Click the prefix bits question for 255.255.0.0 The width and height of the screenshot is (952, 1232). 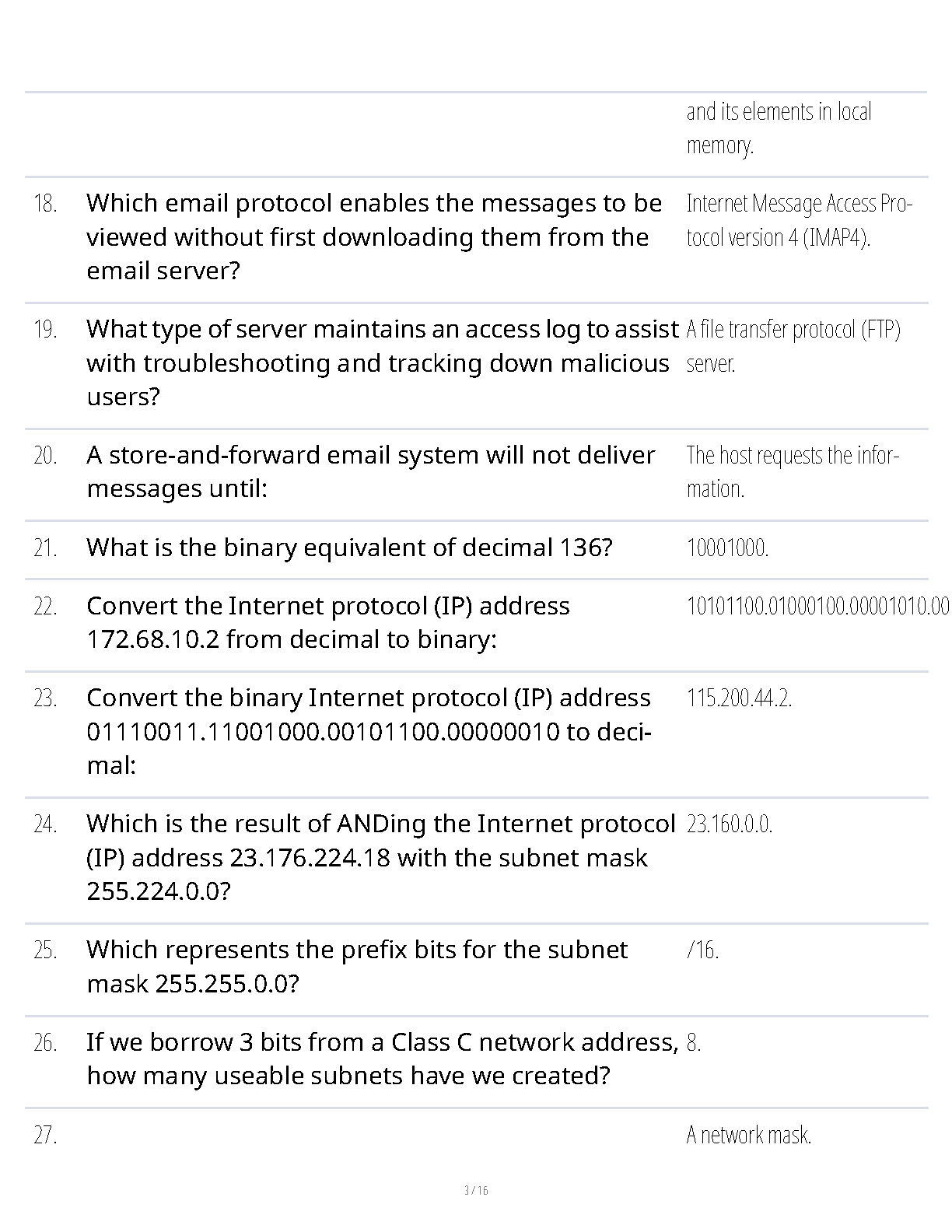click(357, 966)
